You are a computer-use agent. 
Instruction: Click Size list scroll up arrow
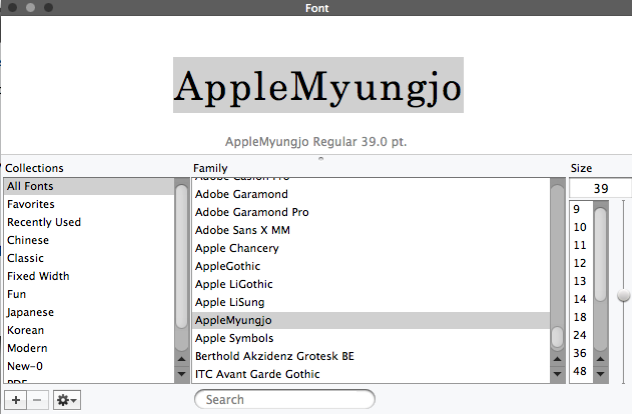click(x=600, y=359)
